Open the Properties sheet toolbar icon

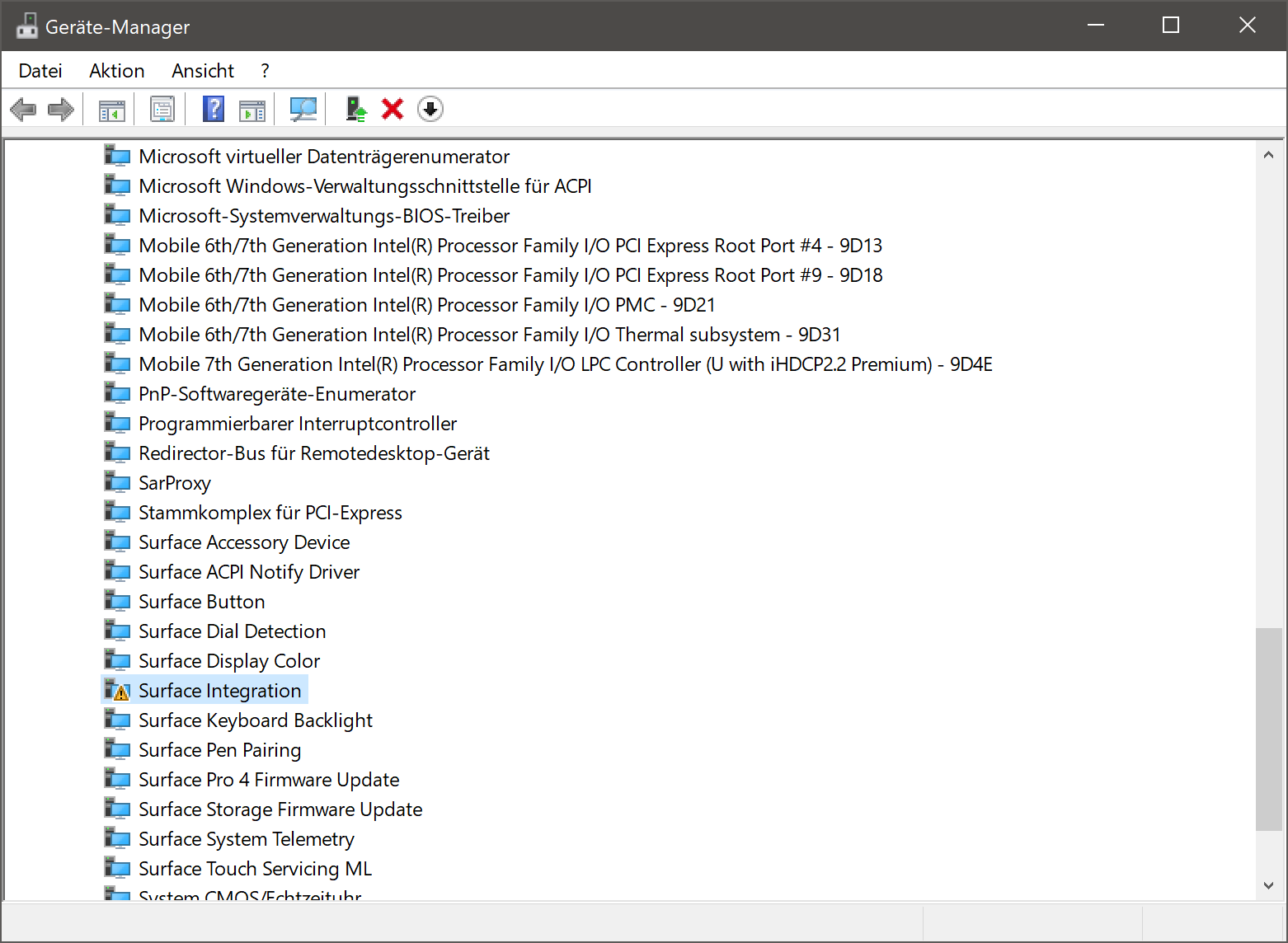pyautogui.click(x=162, y=109)
